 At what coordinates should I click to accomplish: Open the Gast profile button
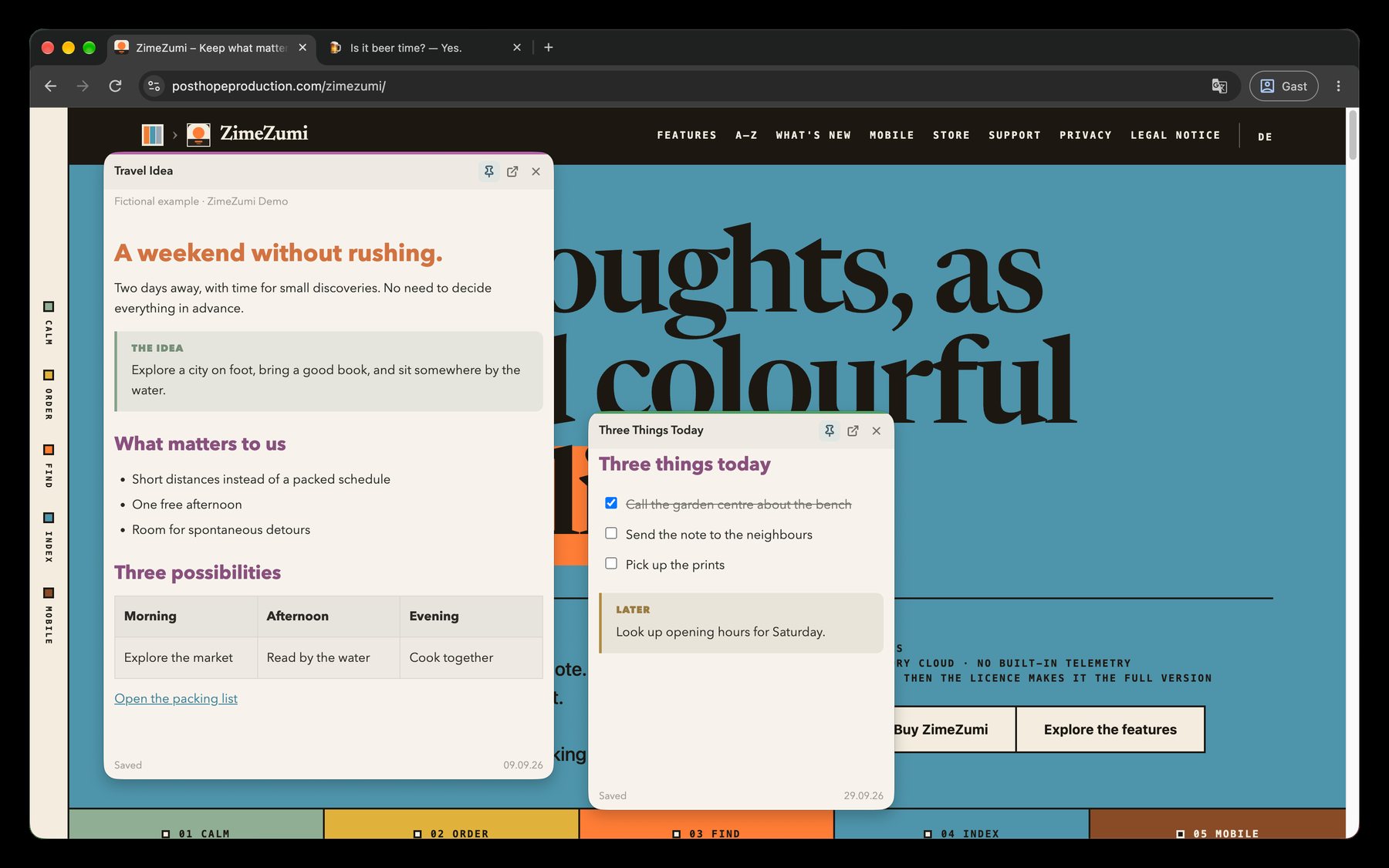tap(1283, 86)
